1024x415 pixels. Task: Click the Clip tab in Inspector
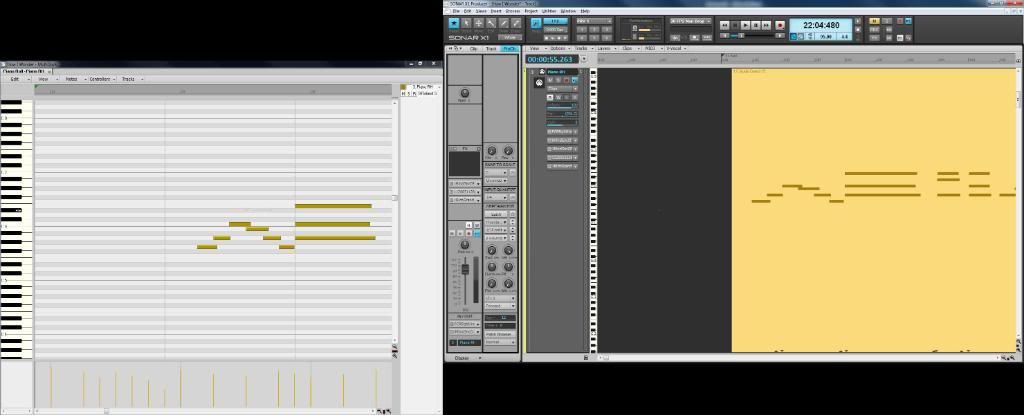pos(473,48)
